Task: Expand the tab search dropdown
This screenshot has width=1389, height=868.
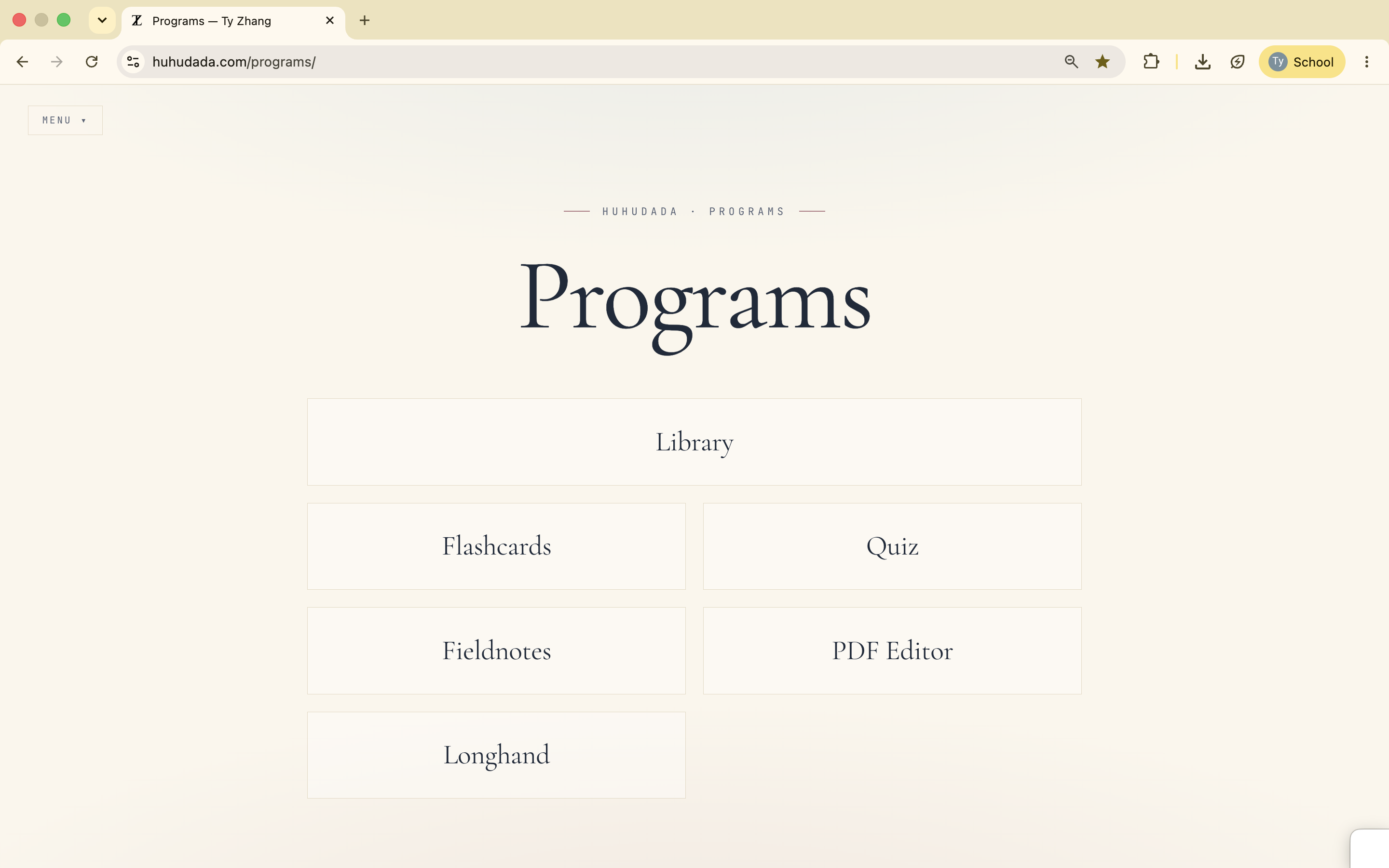Action: pos(102,21)
